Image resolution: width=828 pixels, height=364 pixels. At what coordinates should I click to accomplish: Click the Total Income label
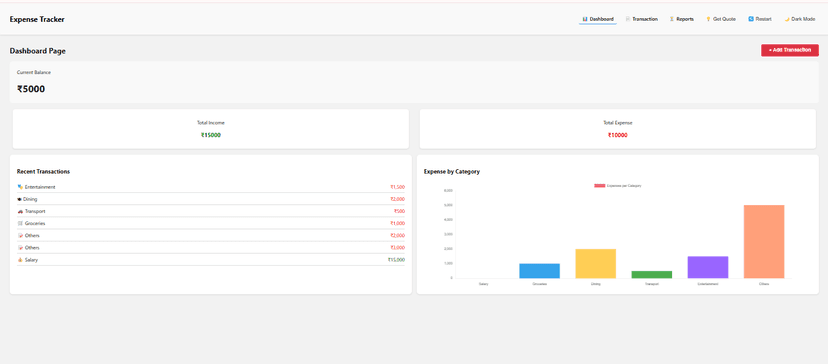(211, 123)
